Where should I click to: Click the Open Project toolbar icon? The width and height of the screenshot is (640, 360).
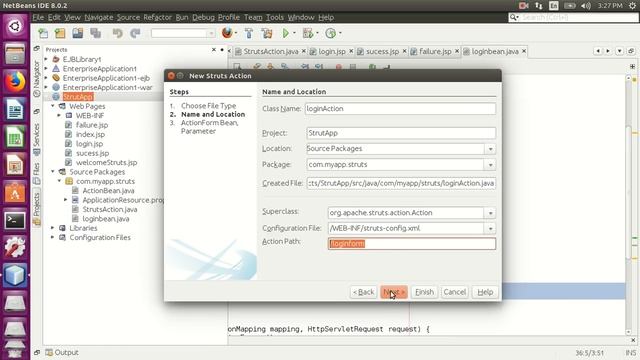(78, 33)
